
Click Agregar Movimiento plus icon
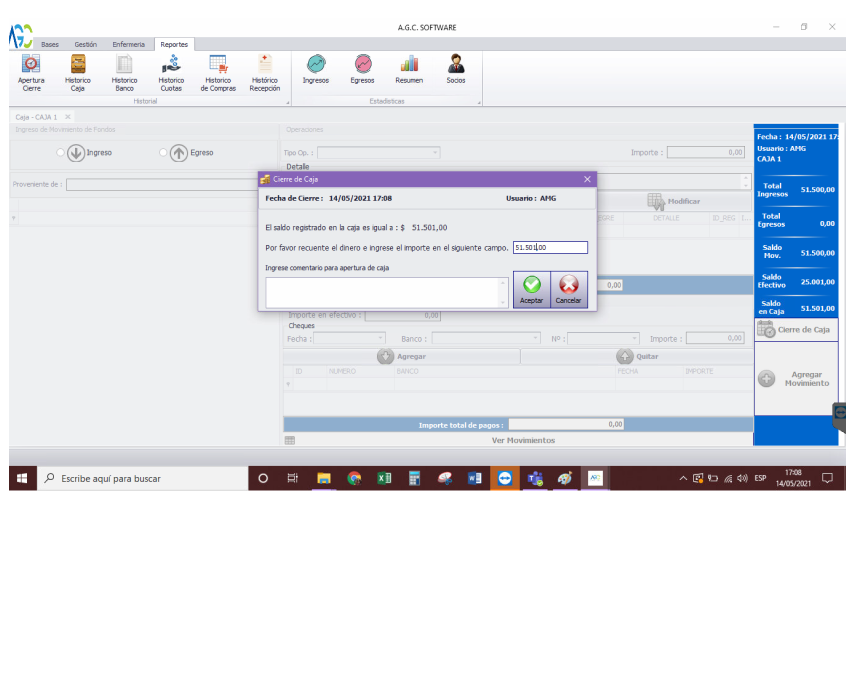tap(766, 379)
